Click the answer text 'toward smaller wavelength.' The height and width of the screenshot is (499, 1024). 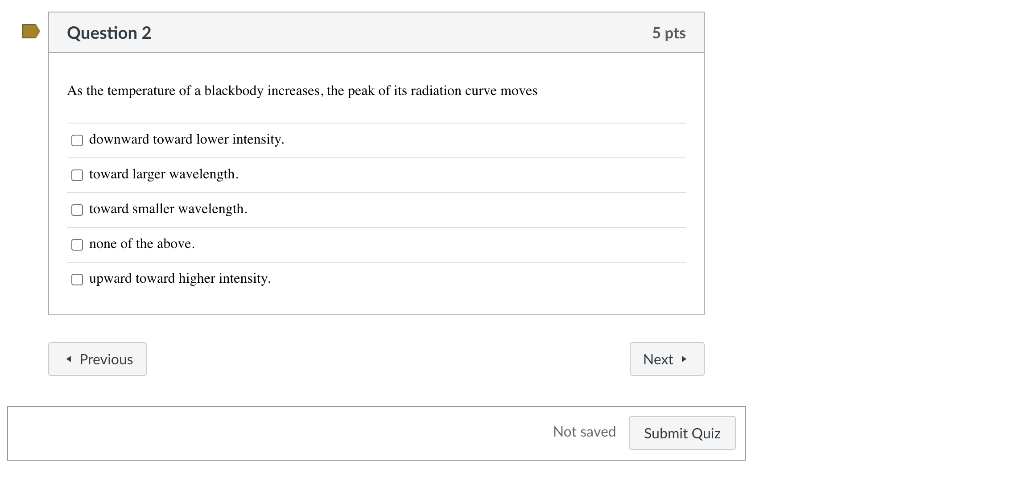pos(168,210)
